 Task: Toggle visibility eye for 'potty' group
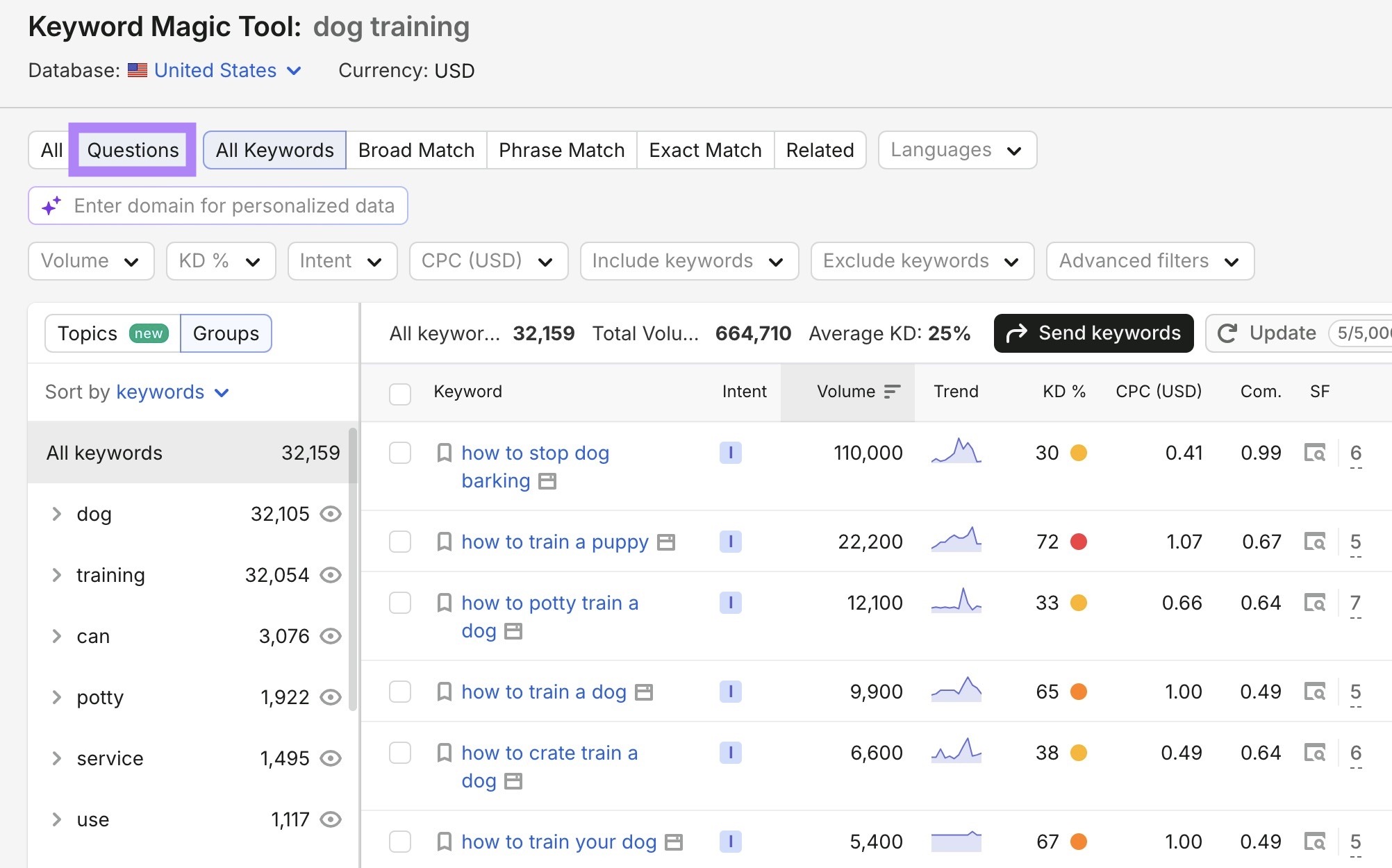(331, 697)
